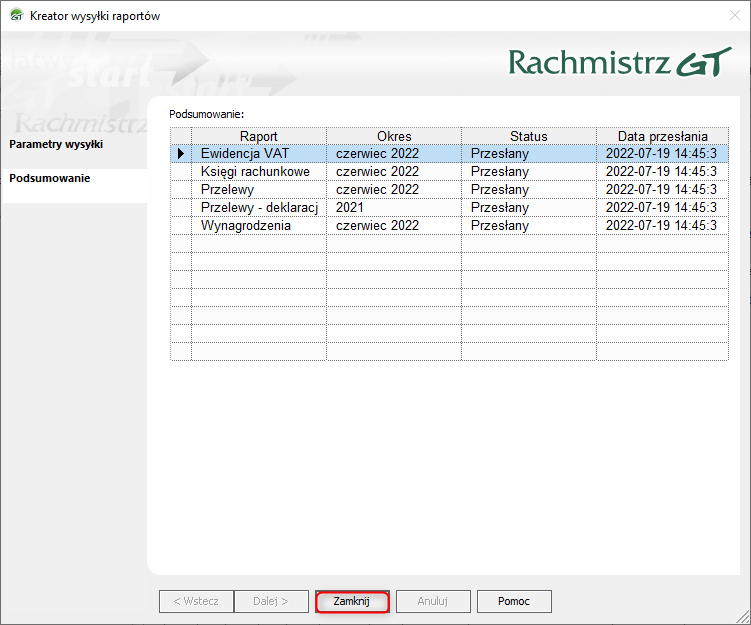
Task: Click the Rachmistrz GT app icon in title bar
Action: (x=16, y=15)
